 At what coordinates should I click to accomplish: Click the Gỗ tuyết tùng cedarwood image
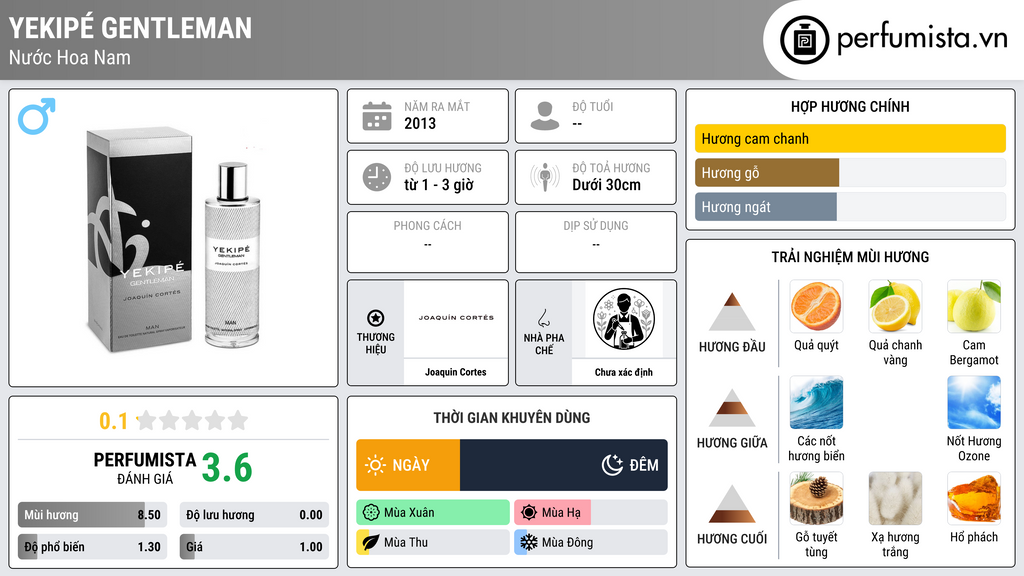tap(816, 498)
